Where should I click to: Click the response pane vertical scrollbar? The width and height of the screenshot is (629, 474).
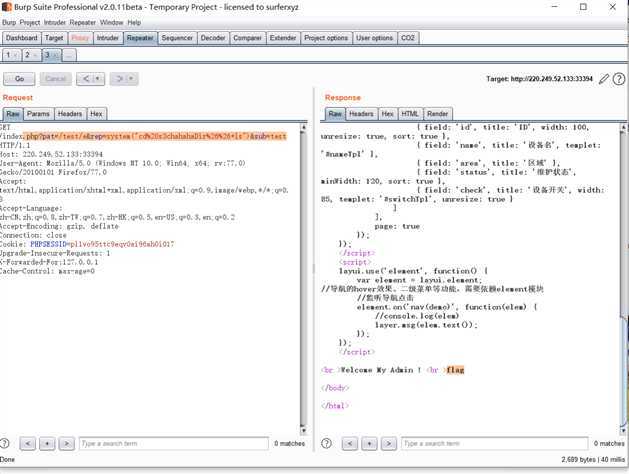pos(623,279)
